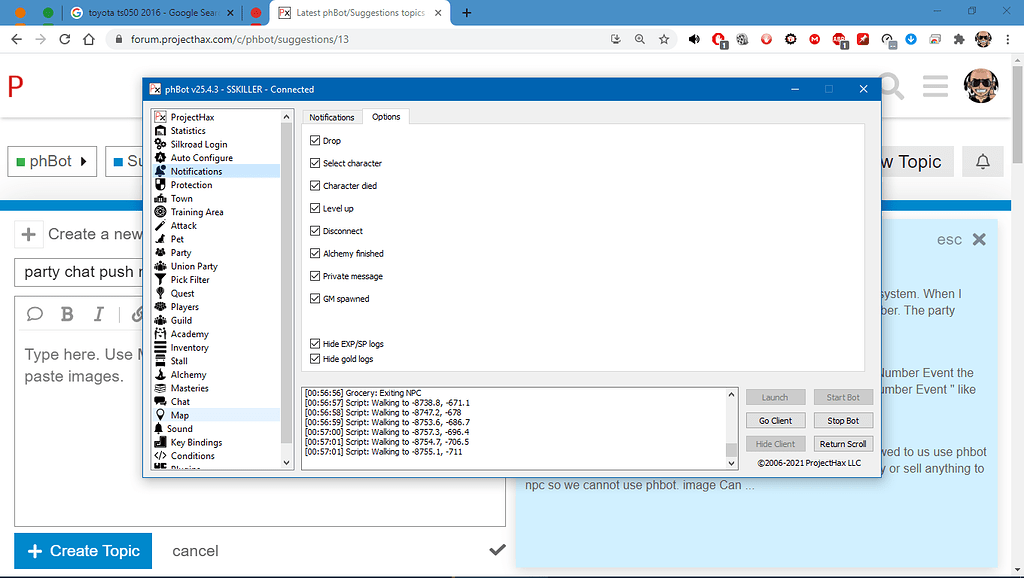This screenshot has width=1024, height=578.
Task: Open the Firefox bookmarks dropdown menu
Action: coord(664,38)
